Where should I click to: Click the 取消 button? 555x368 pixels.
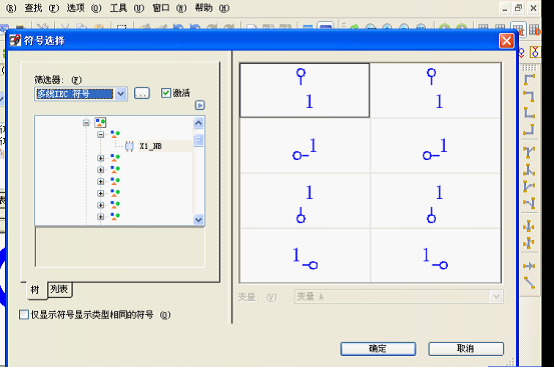coord(465,349)
